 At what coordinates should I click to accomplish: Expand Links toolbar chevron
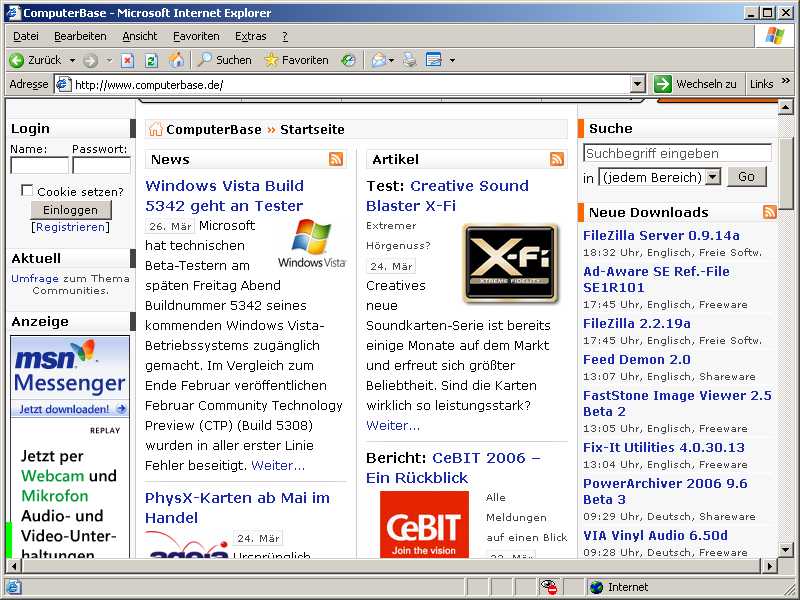coord(786,81)
